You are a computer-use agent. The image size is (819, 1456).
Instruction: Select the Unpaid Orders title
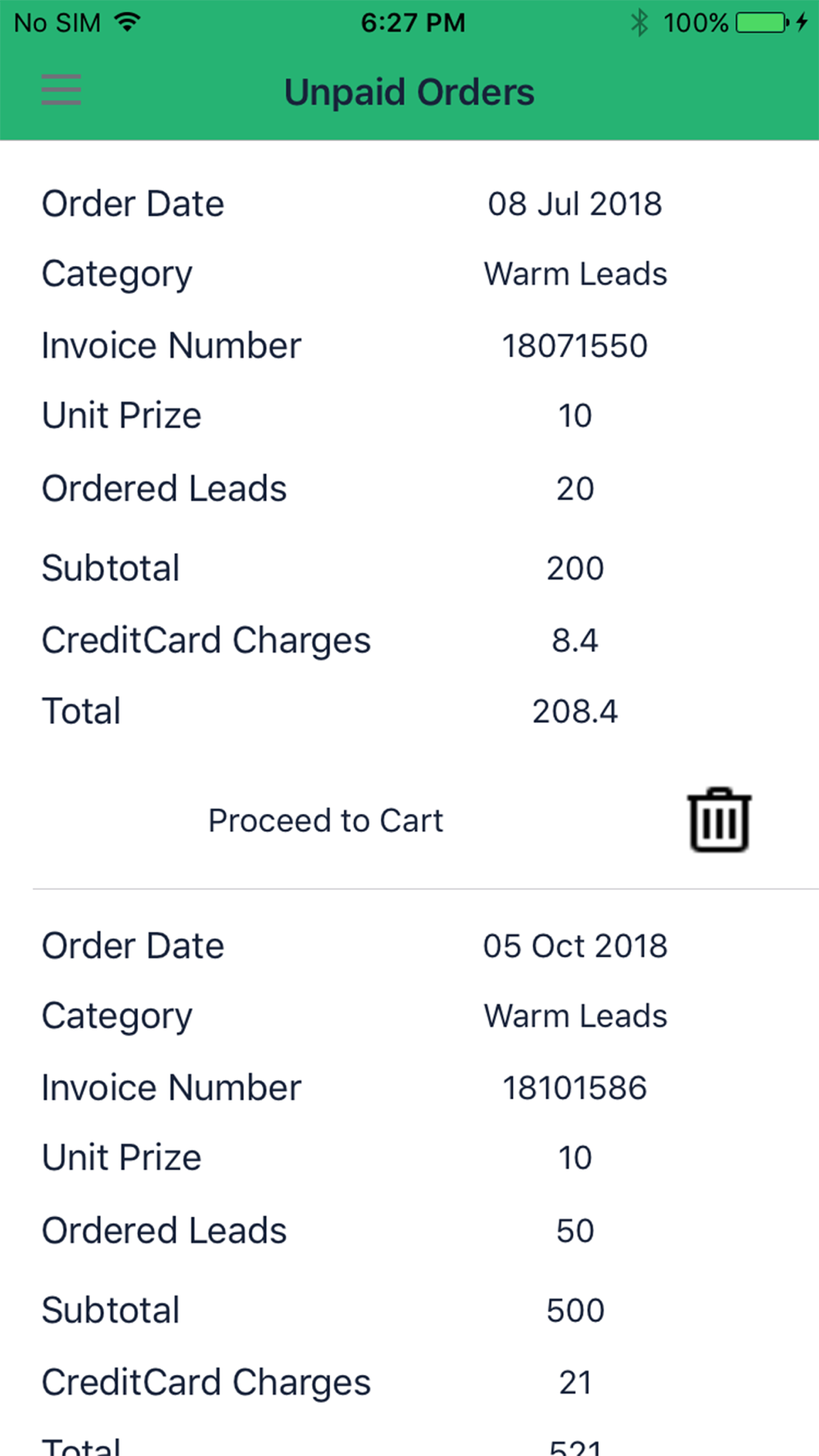click(x=409, y=92)
